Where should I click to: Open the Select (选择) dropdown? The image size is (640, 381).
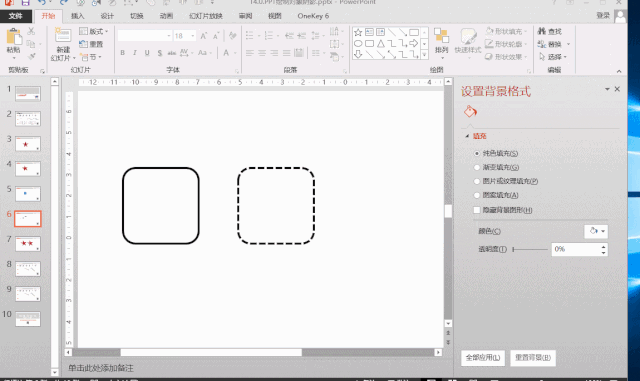point(553,57)
